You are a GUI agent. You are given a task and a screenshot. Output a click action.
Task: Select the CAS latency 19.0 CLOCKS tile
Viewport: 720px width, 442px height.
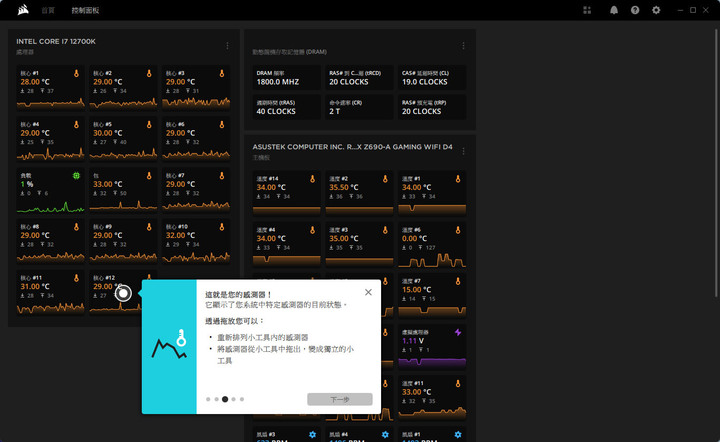coord(432,78)
